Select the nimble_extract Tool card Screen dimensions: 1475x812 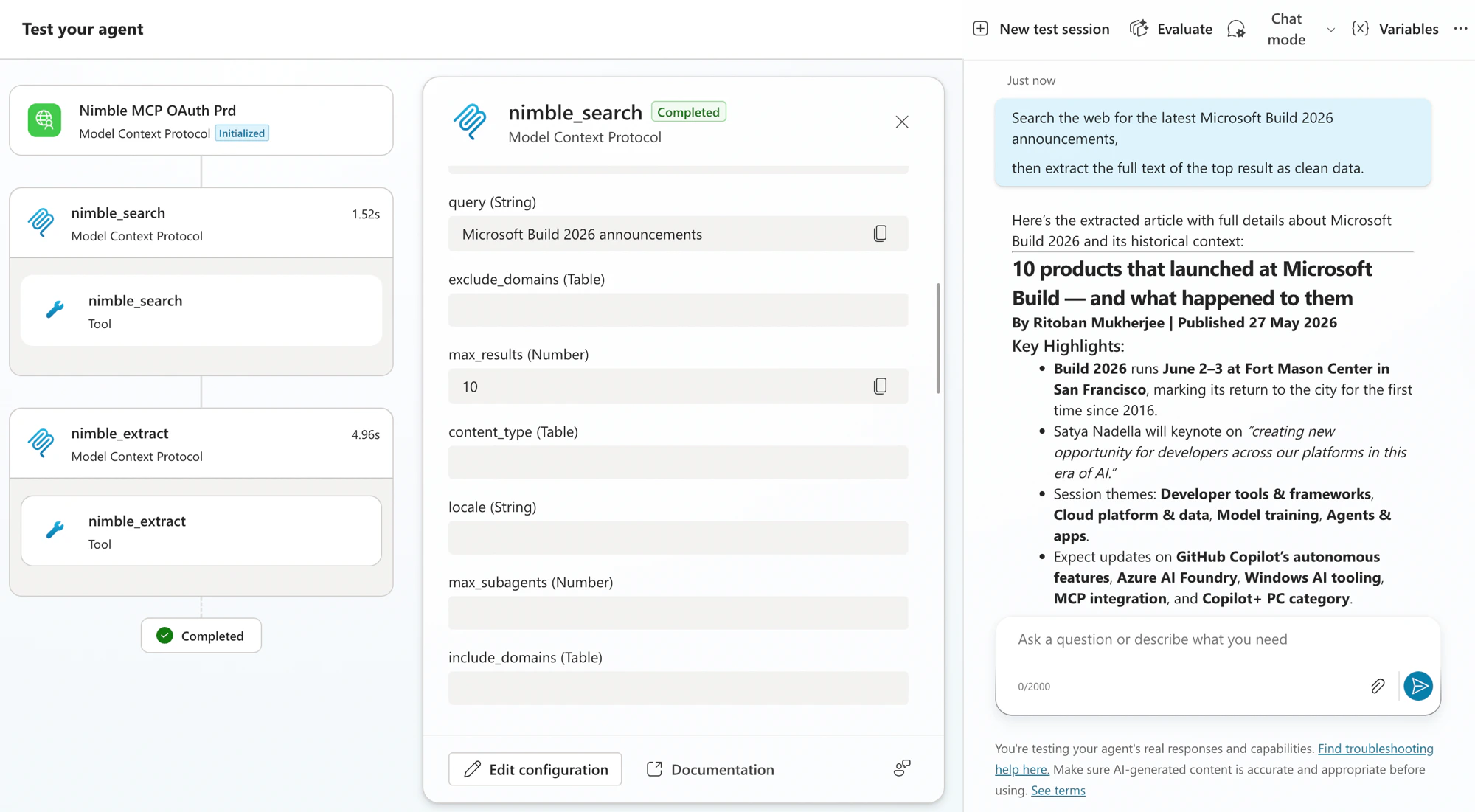click(201, 531)
